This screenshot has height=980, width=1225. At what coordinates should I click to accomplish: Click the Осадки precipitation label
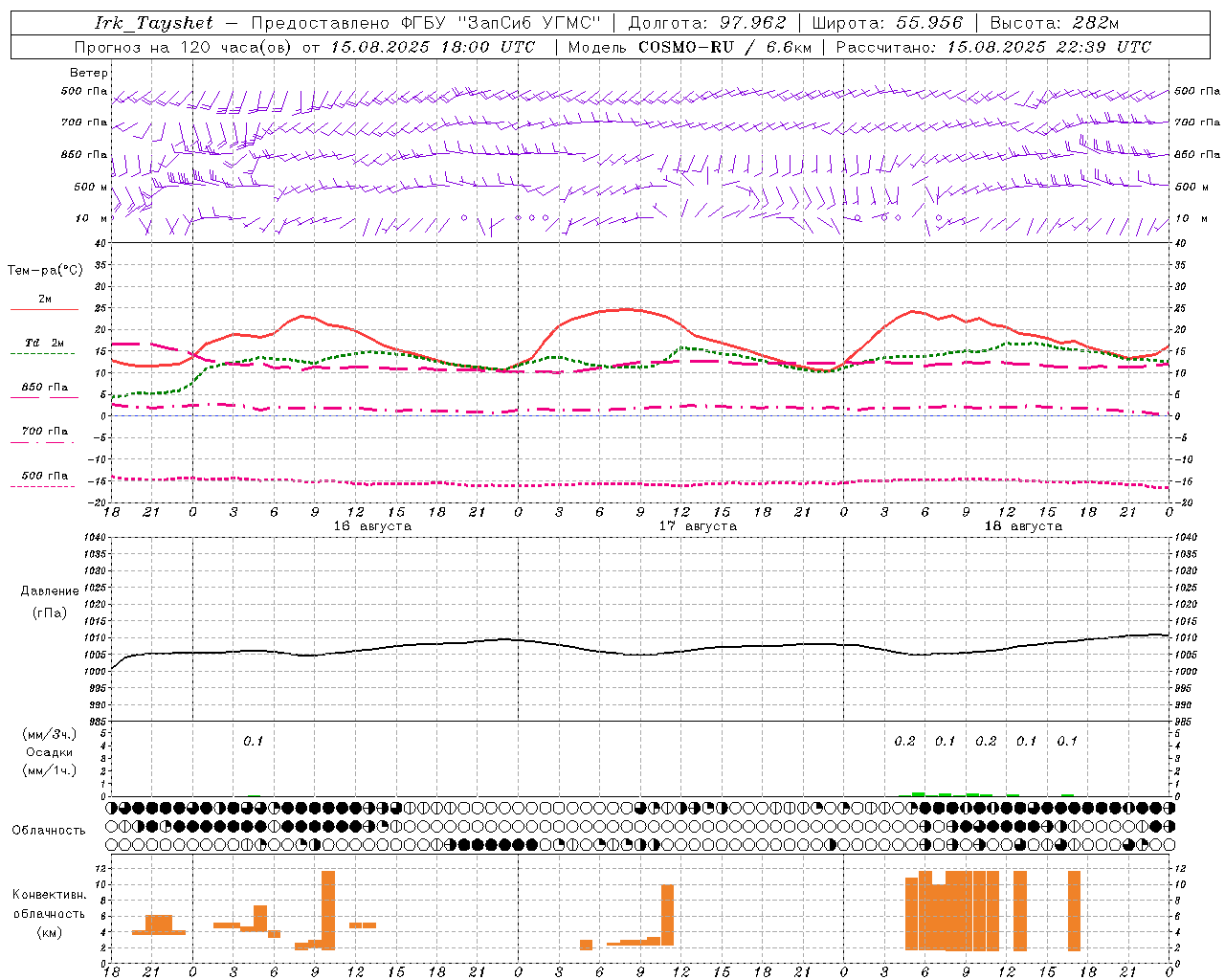point(50,752)
